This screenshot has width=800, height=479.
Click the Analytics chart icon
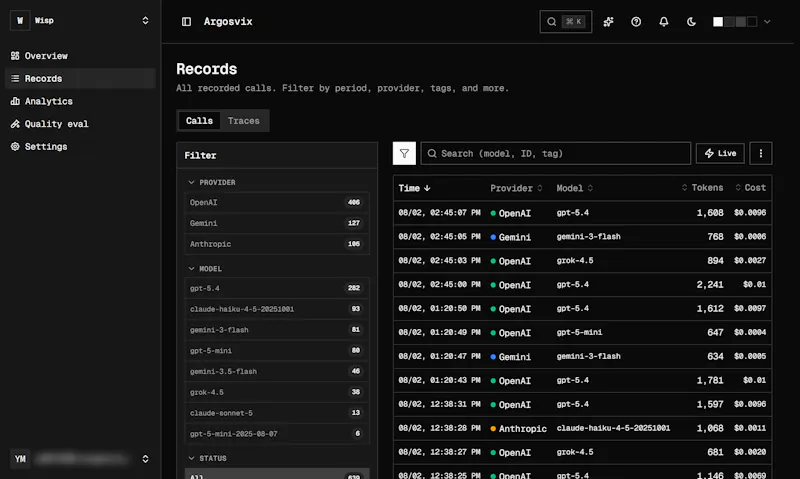[15, 101]
